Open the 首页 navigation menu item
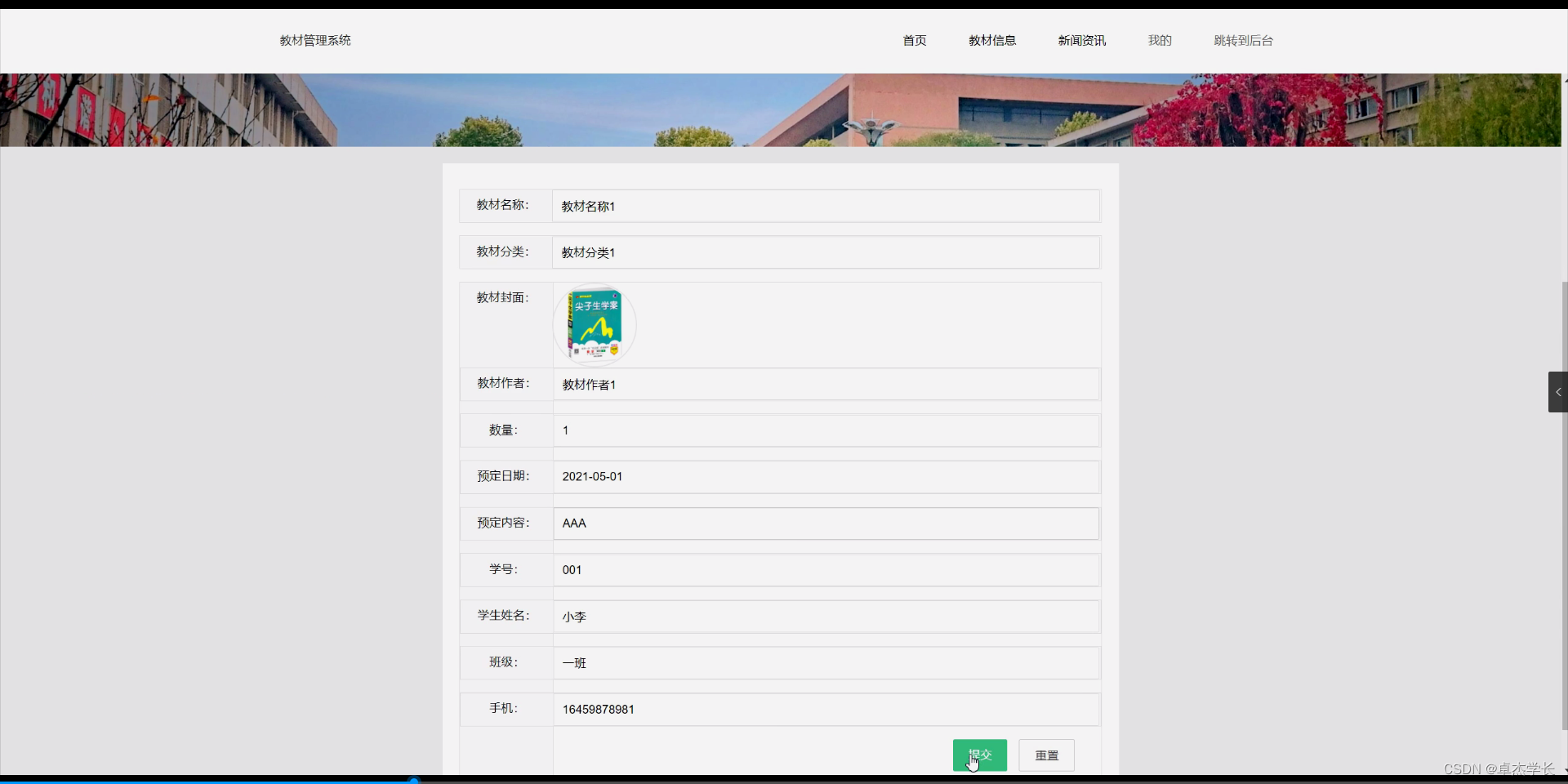1568x784 pixels. [x=914, y=40]
